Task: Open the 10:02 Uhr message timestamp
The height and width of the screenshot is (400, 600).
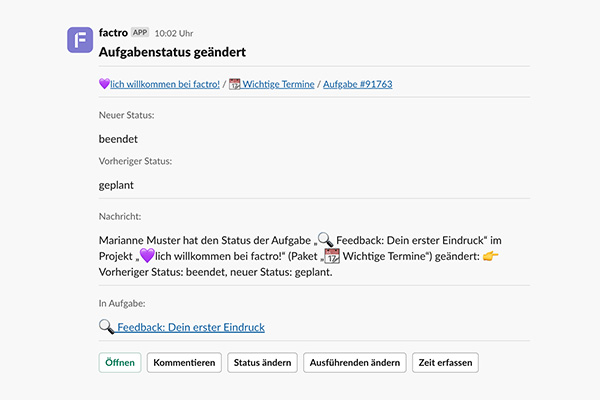Action: point(174,33)
